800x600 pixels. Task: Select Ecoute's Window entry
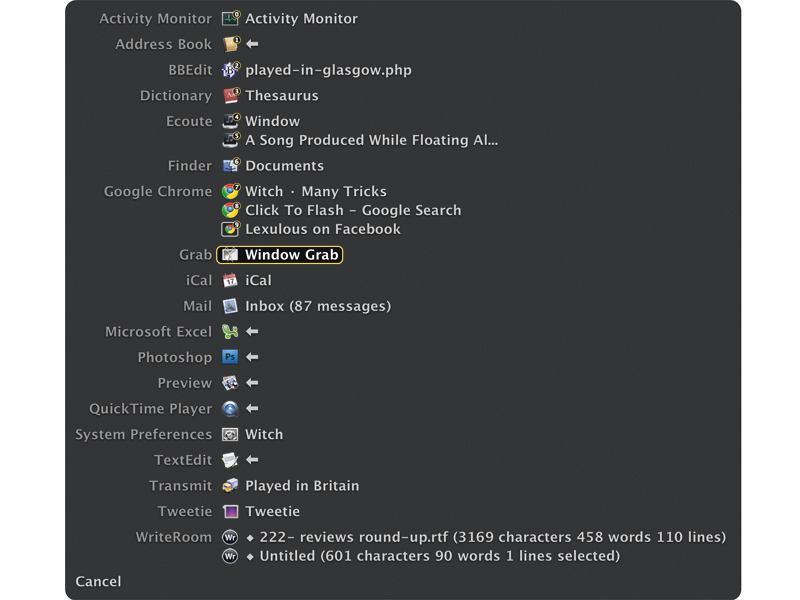[x=272, y=121]
